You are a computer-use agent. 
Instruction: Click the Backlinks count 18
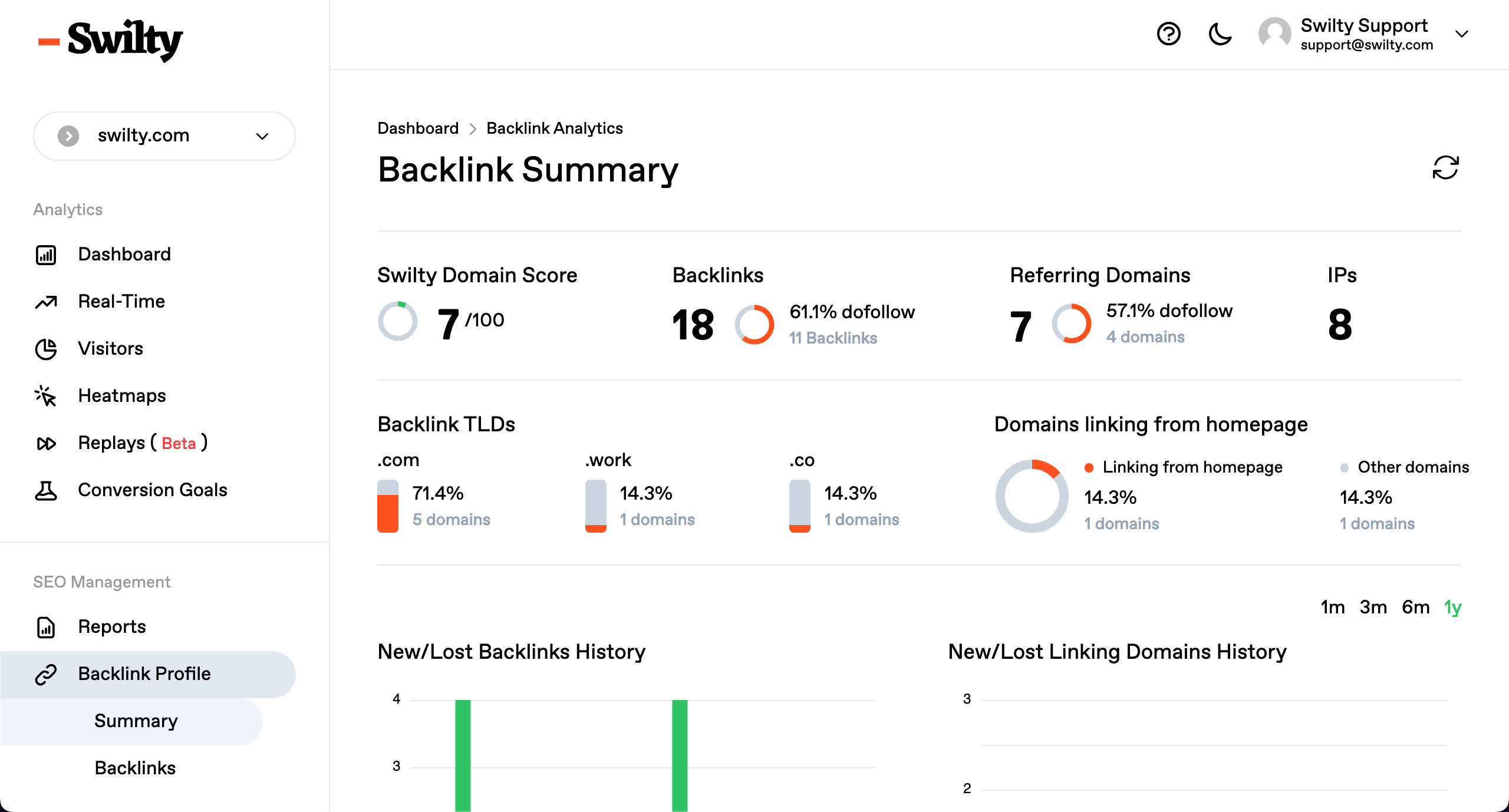(x=693, y=325)
